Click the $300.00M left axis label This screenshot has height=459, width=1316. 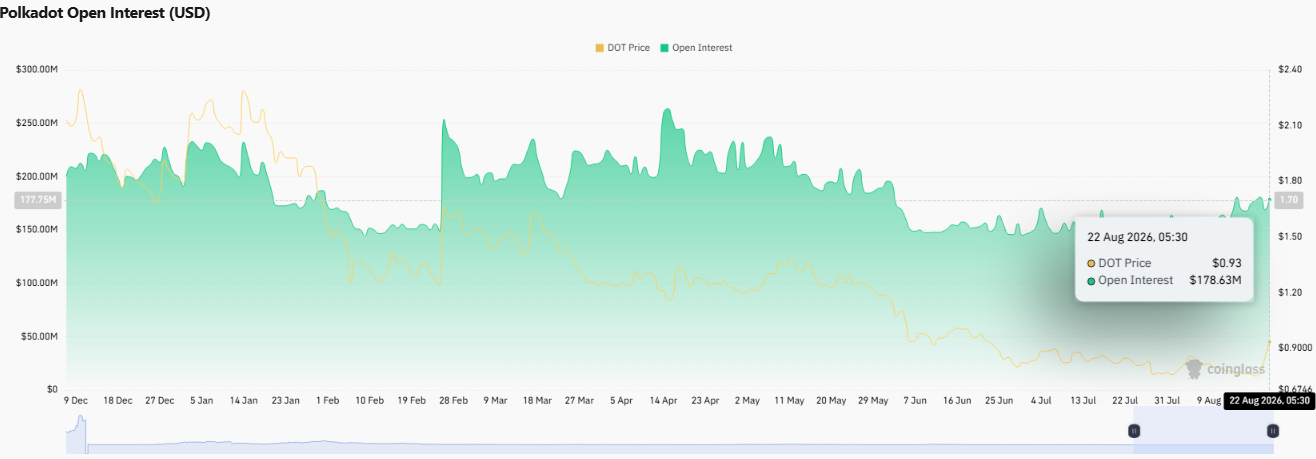click(x=37, y=69)
